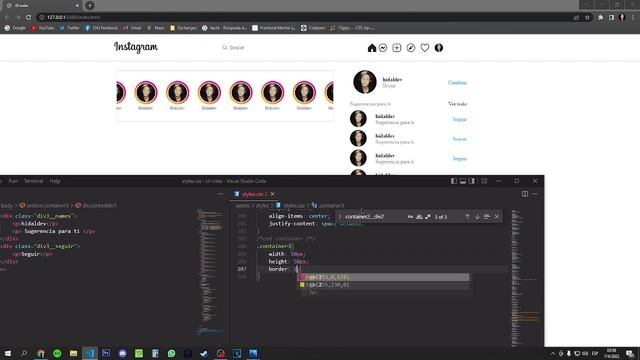The width and height of the screenshot is (640, 360).
Task: Click Seguir for the second suggestion
Action: pyautogui.click(x=460, y=139)
